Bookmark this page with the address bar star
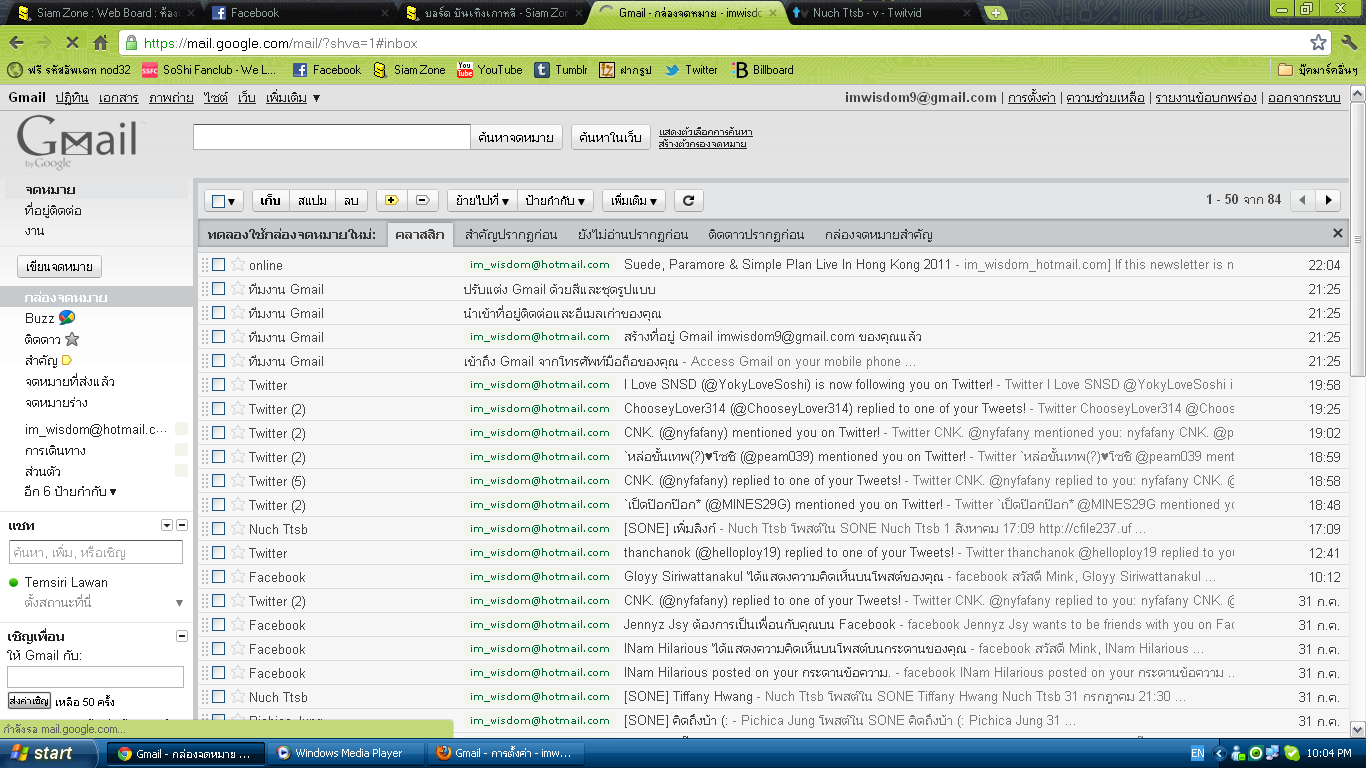Screen dimensions: 1366x768 1318,43
